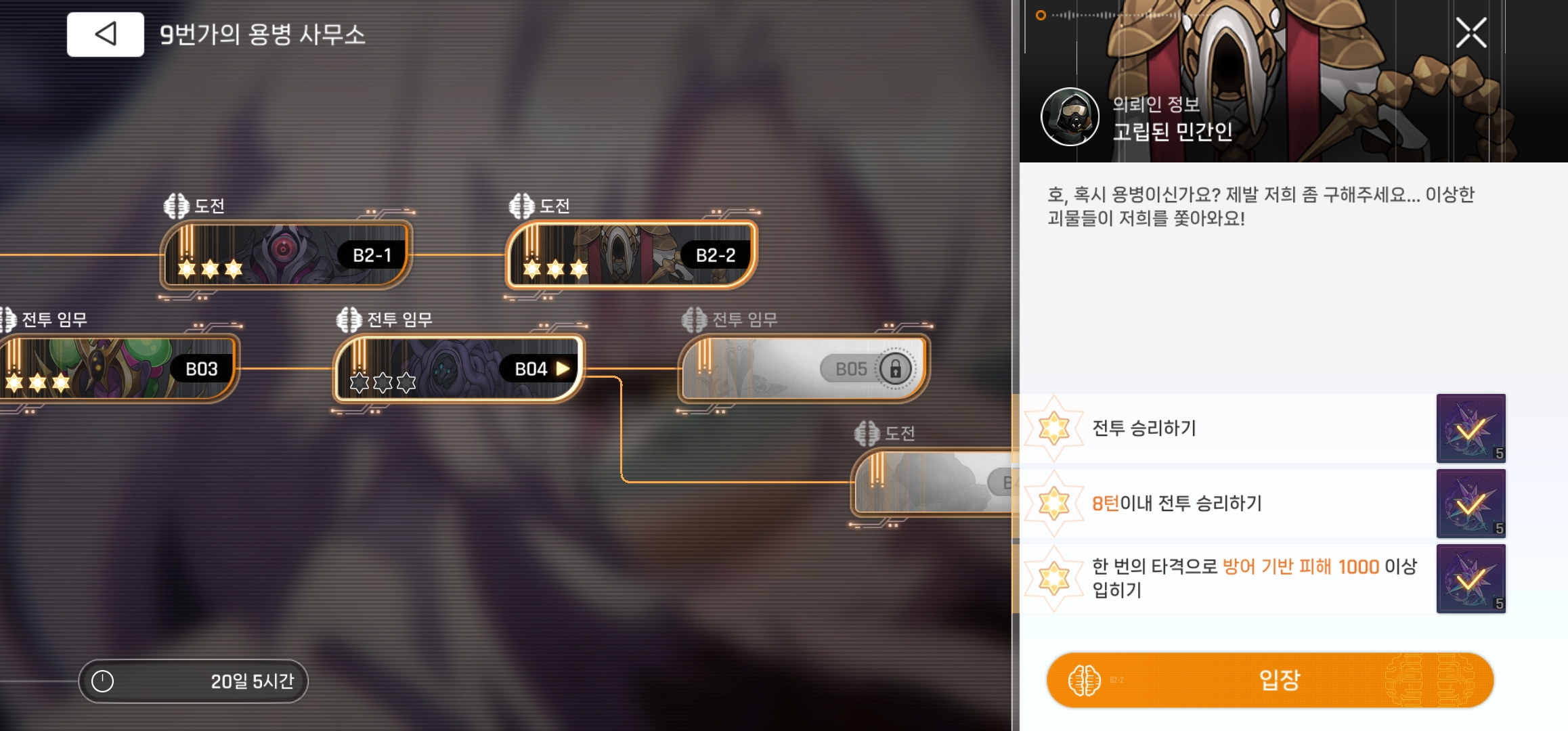Select the highlighted B2-2 stage node
The image size is (1568, 731).
pos(631,255)
